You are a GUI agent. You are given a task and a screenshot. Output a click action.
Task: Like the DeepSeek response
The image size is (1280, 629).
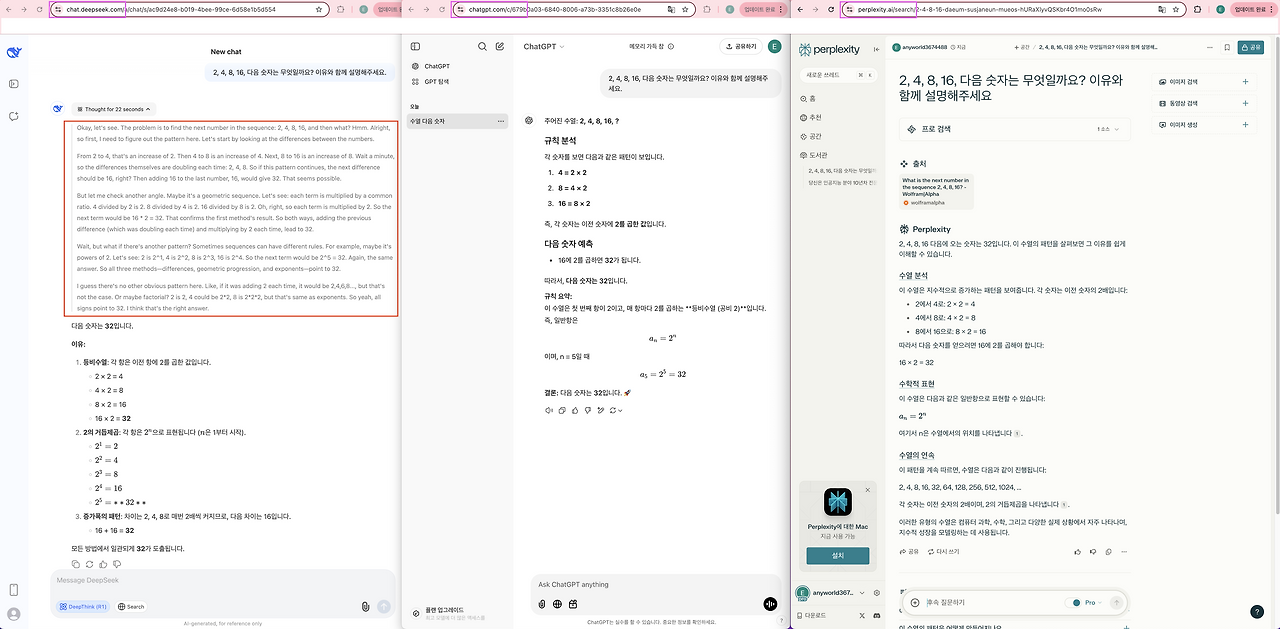coord(104,564)
